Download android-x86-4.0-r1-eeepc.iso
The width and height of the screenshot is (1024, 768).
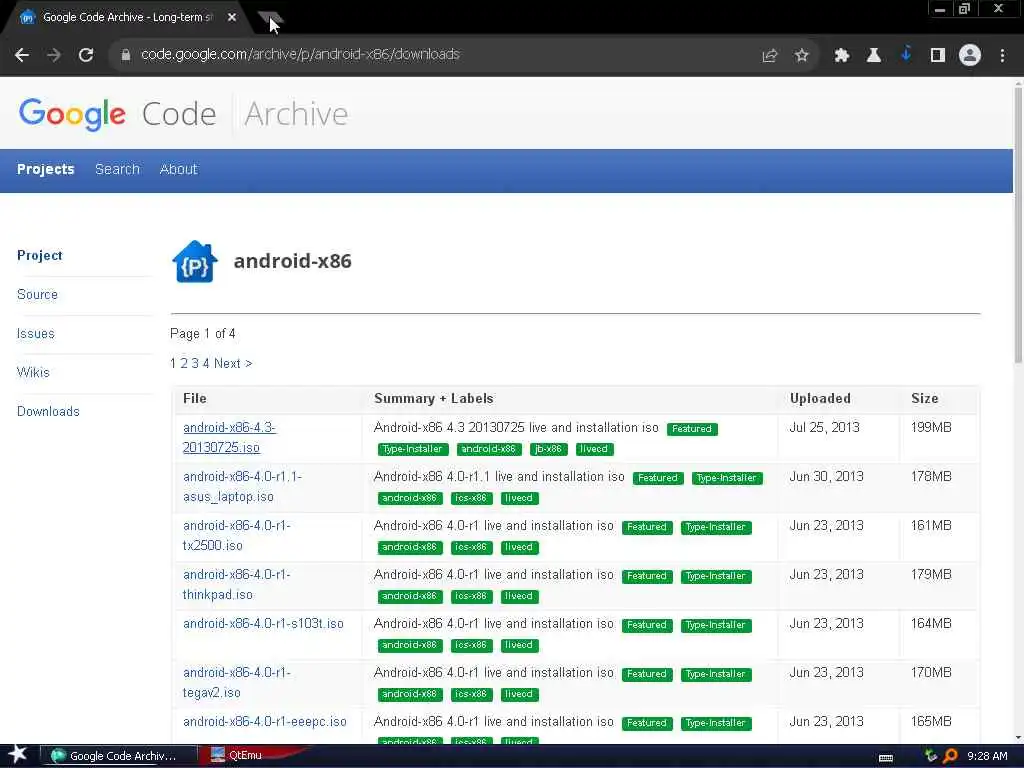click(x=264, y=722)
